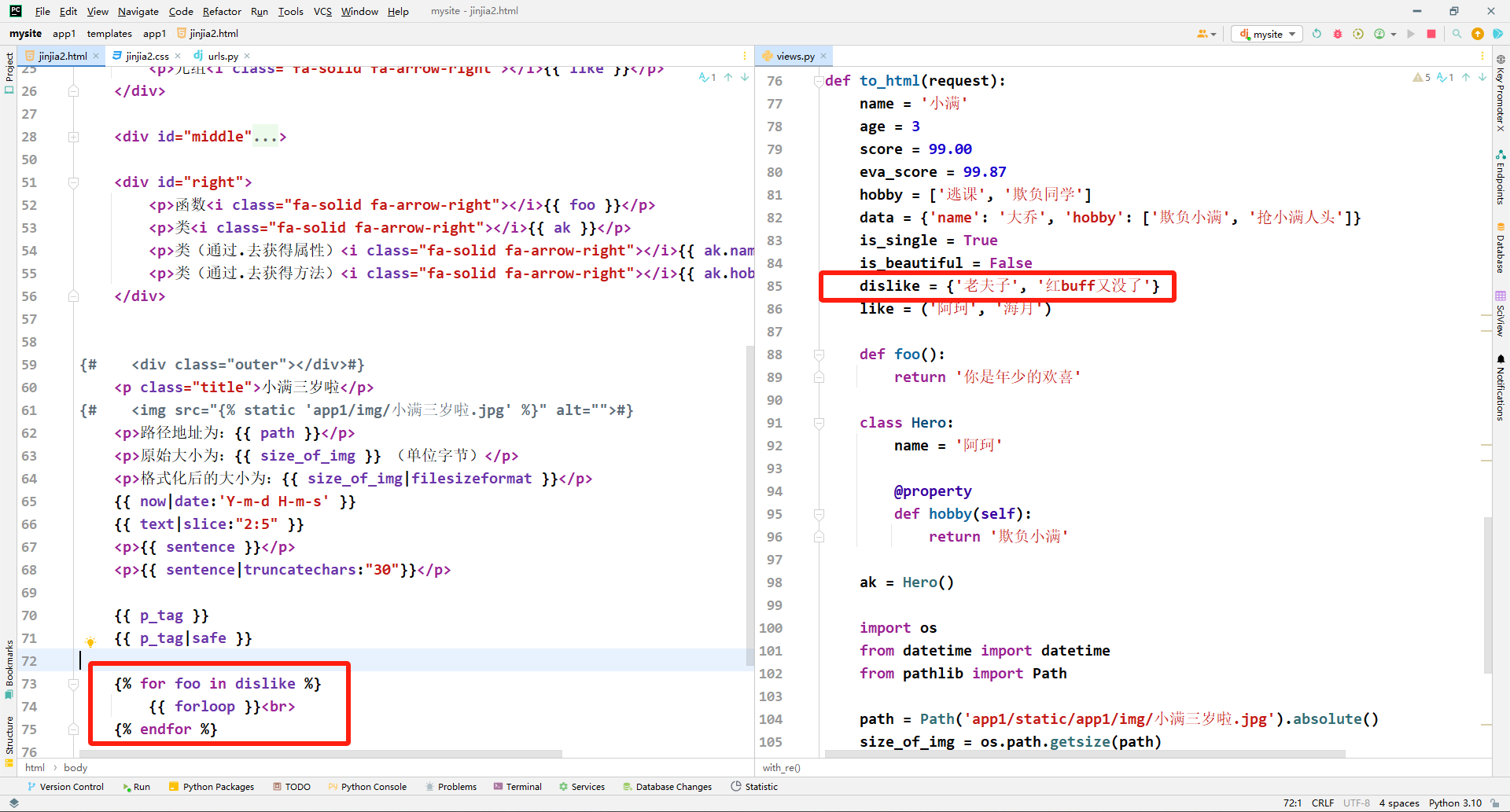Open the Notifications side panel
This screenshot has width=1510, height=812.
(1501, 388)
